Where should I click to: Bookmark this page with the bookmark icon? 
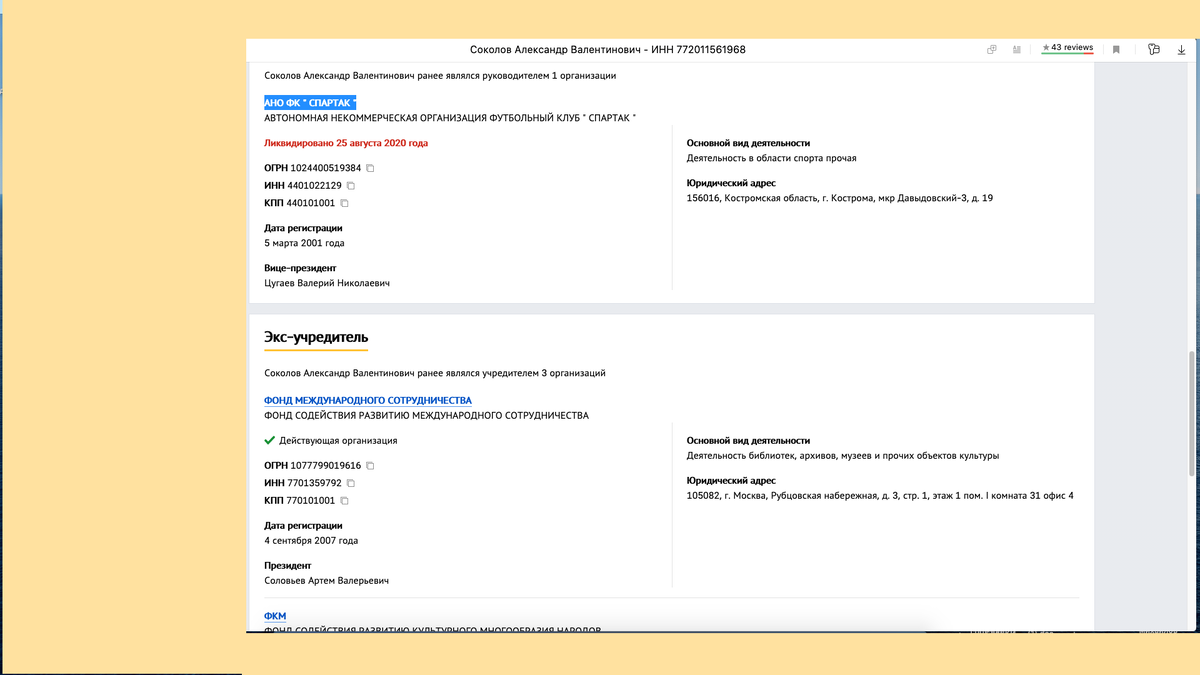click(1116, 49)
